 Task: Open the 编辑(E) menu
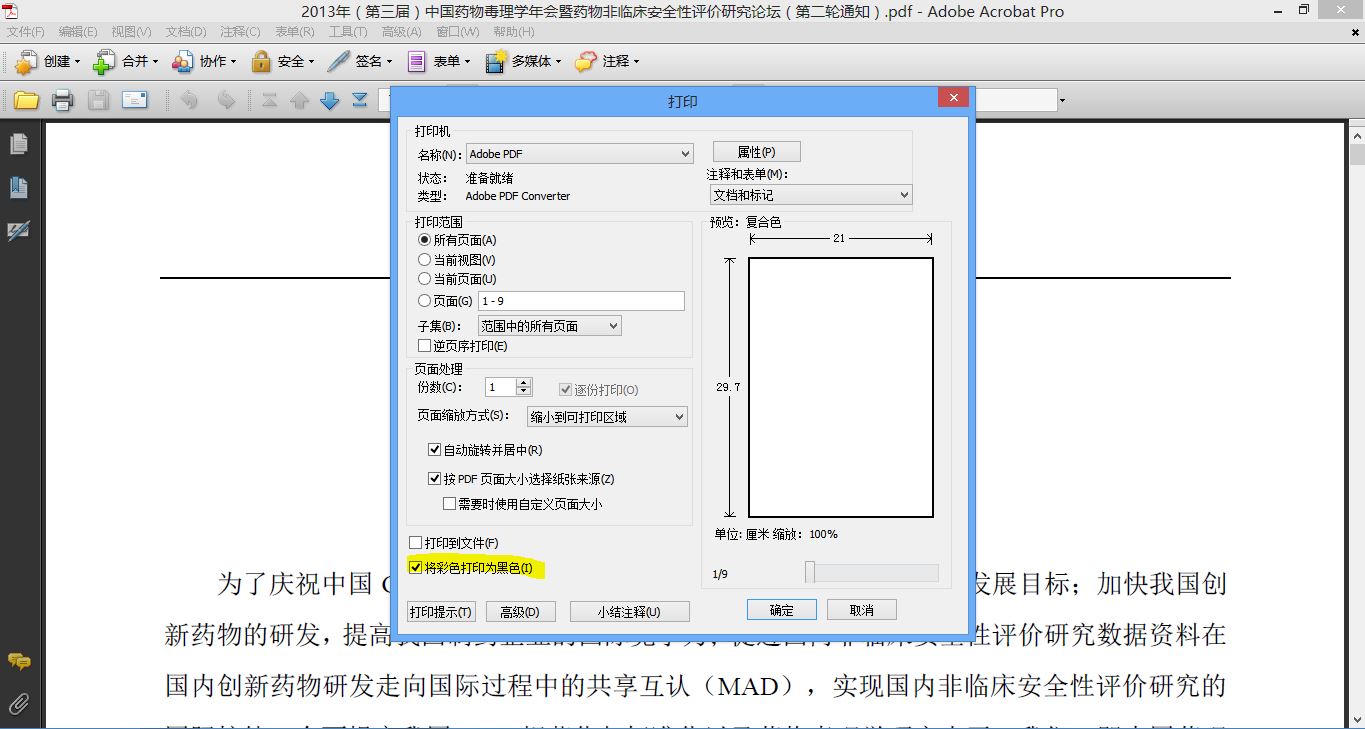[78, 32]
